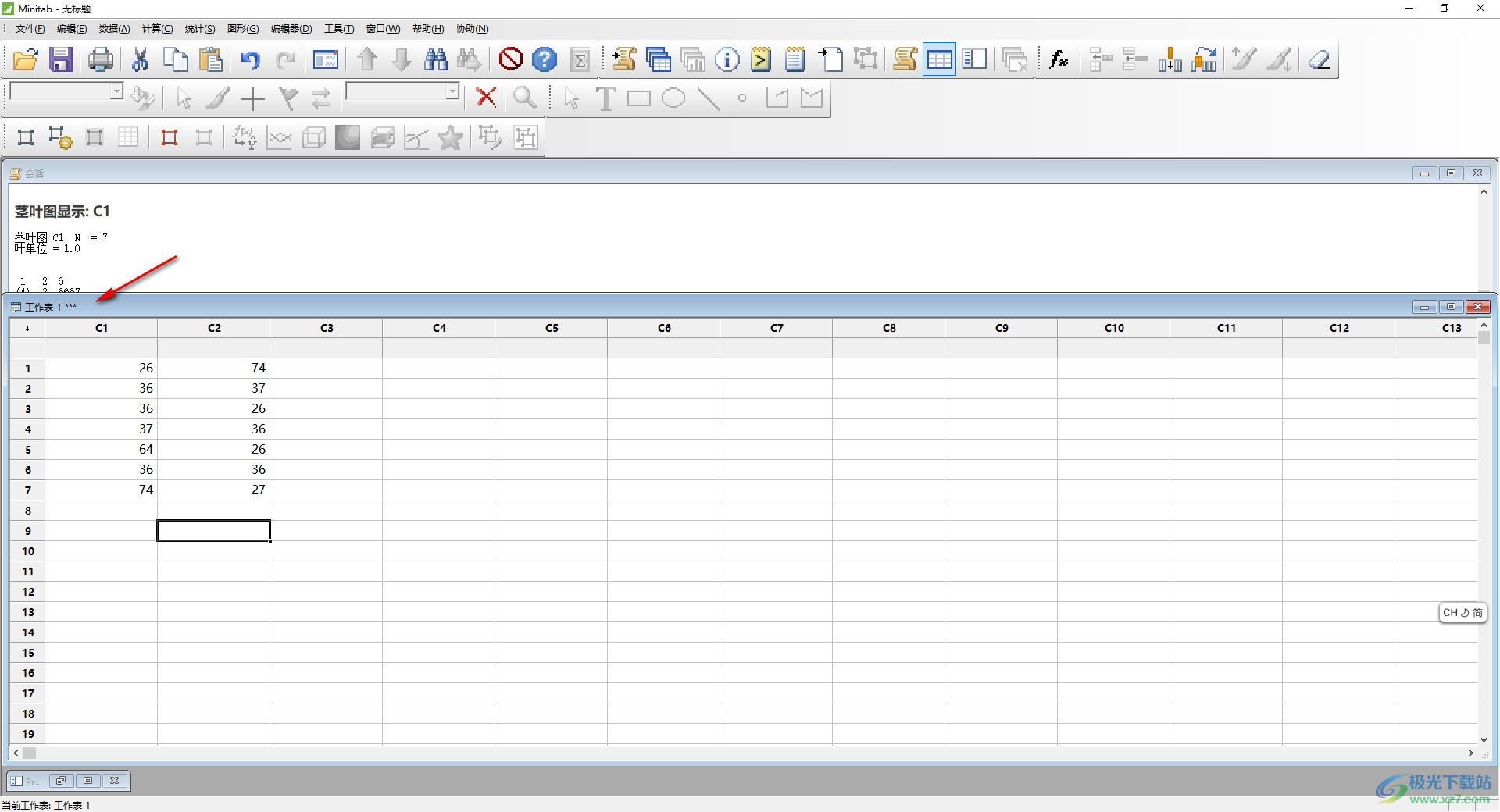Image resolution: width=1500 pixels, height=812 pixels.
Task: Click the design icon with gold gear
Action: (x=60, y=137)
